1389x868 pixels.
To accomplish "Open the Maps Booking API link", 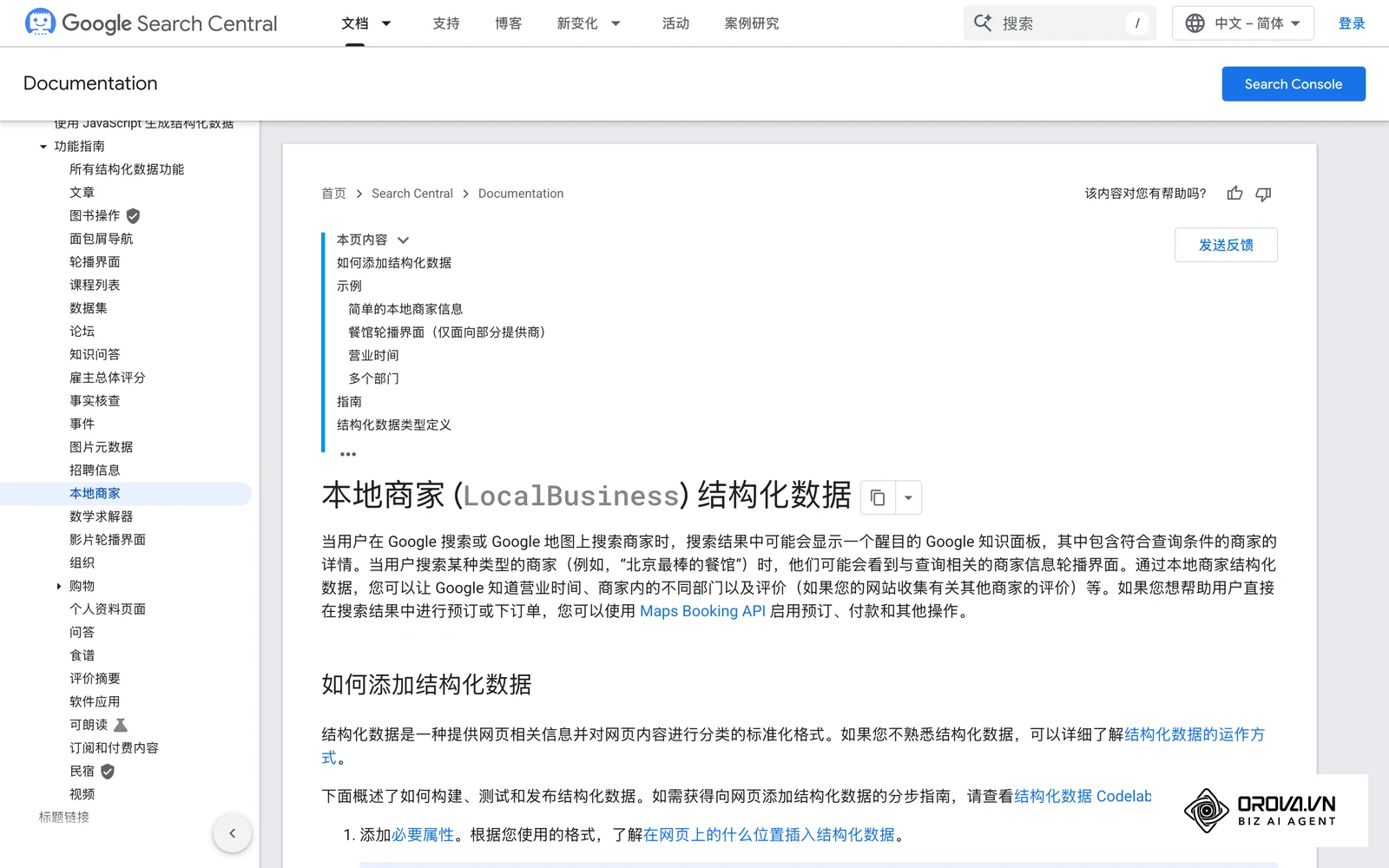I will [702, 611].
